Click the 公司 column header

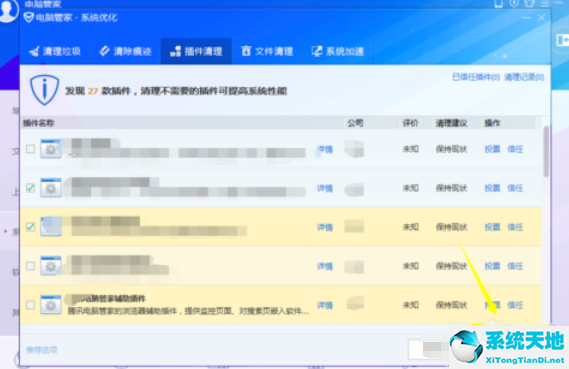point(355,123)
